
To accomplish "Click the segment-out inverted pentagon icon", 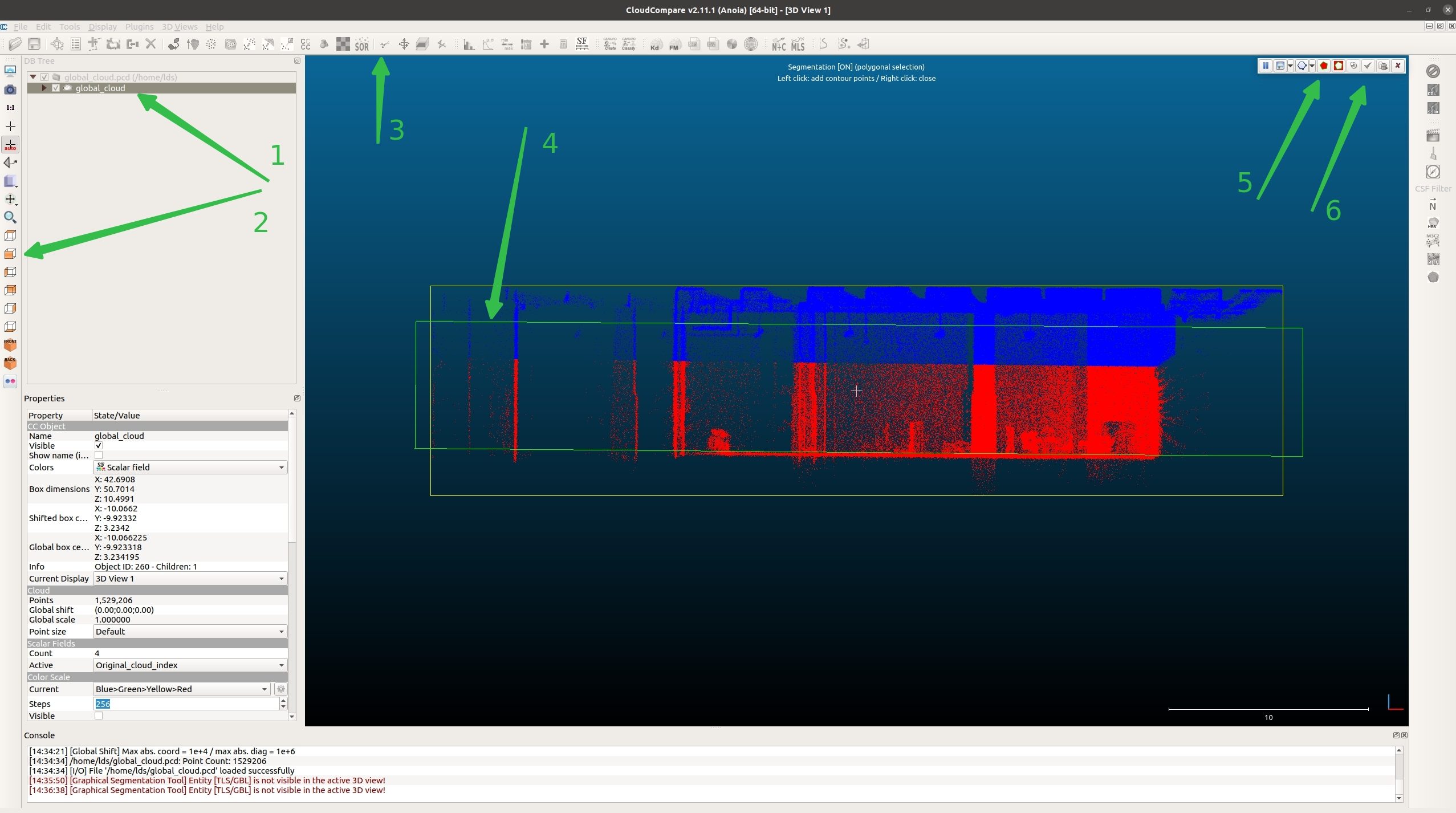I will click(x=1339, y=66).
